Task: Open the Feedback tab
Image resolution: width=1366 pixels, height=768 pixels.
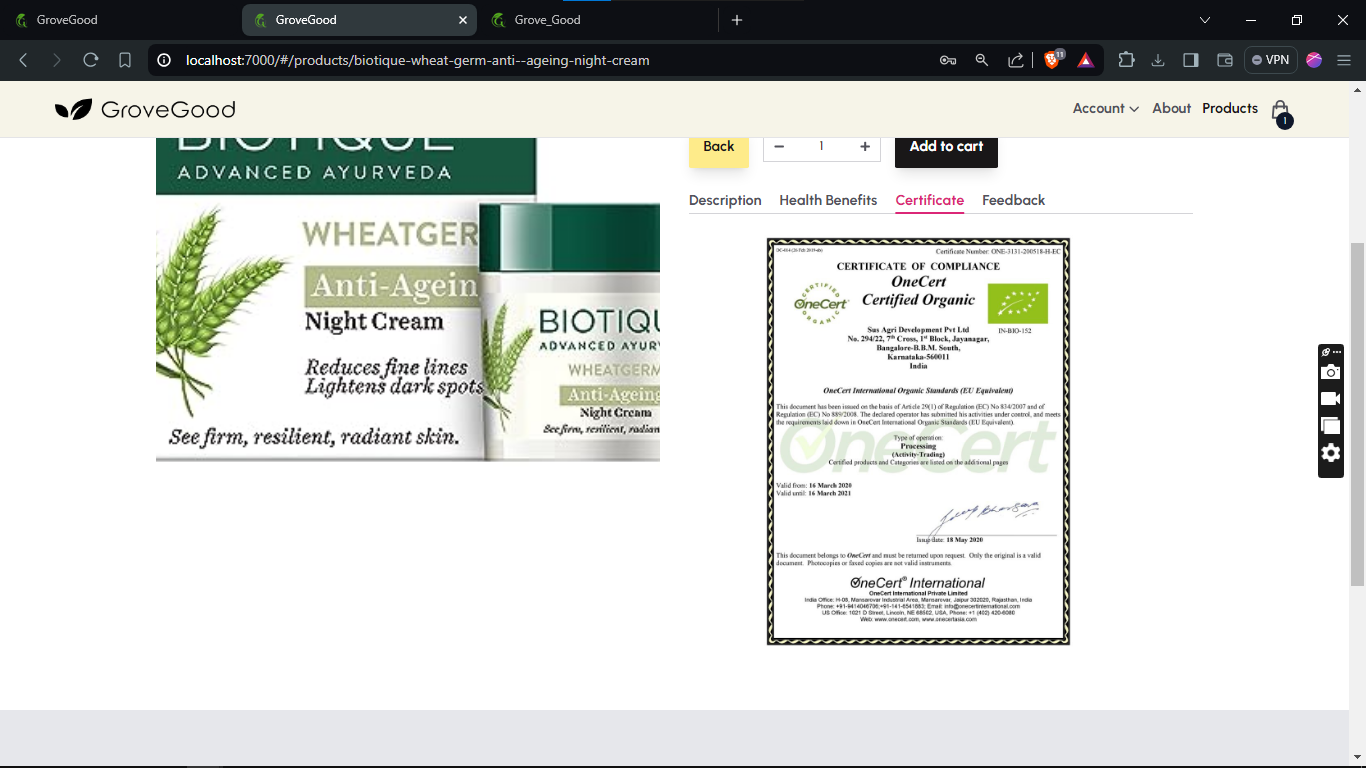Action: pos(1013,200)
